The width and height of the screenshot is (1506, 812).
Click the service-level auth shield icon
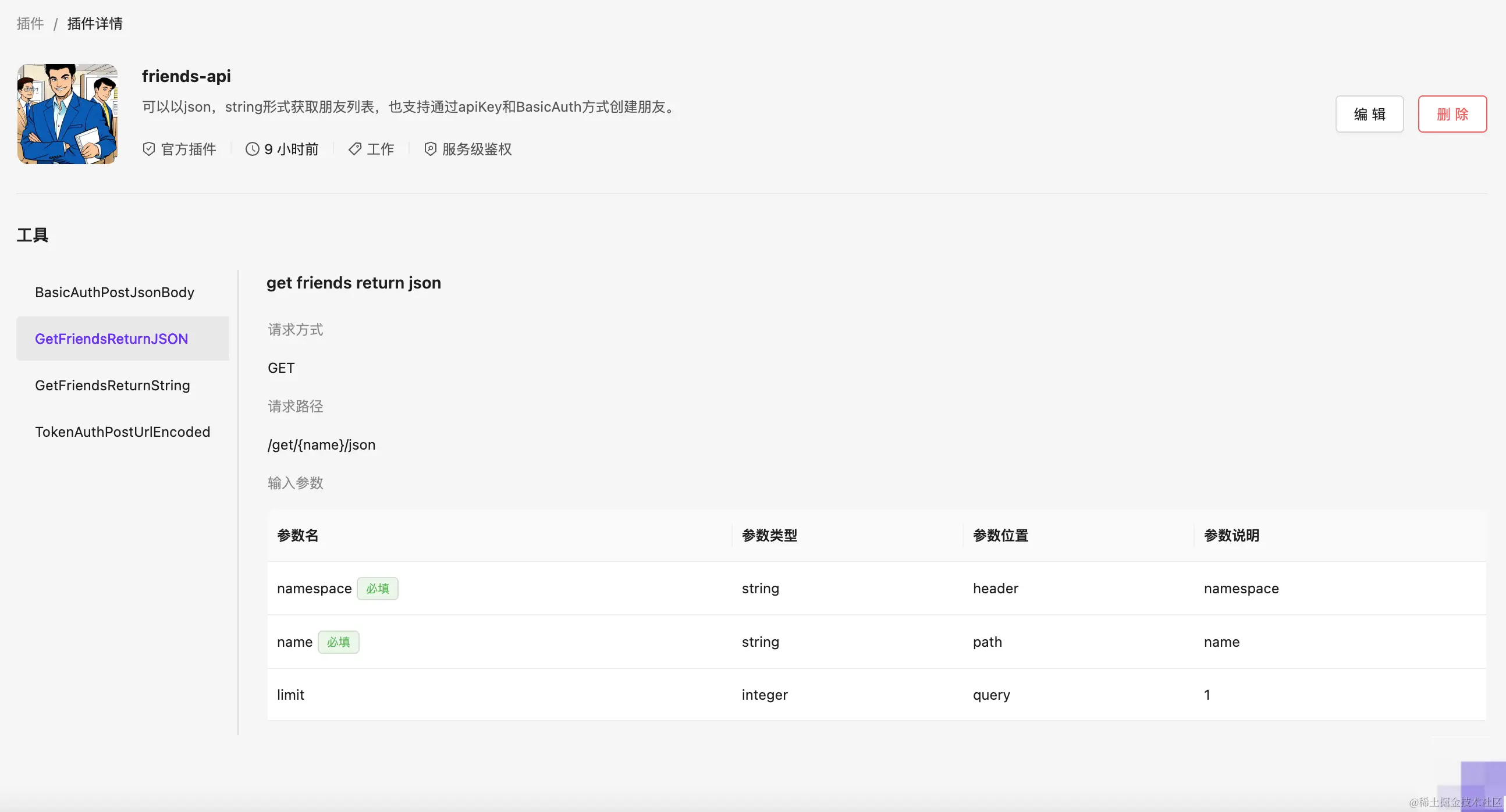point(430,149)
